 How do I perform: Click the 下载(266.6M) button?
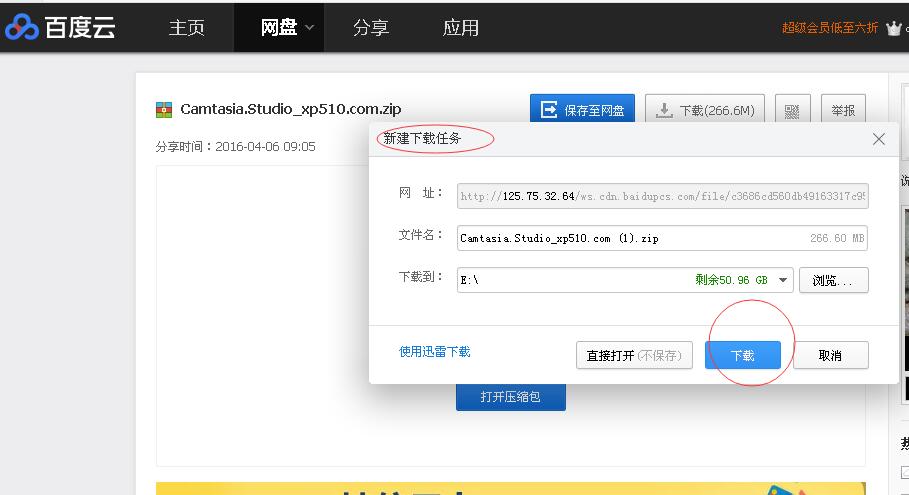pyautogui.click(x=705, y=109)
